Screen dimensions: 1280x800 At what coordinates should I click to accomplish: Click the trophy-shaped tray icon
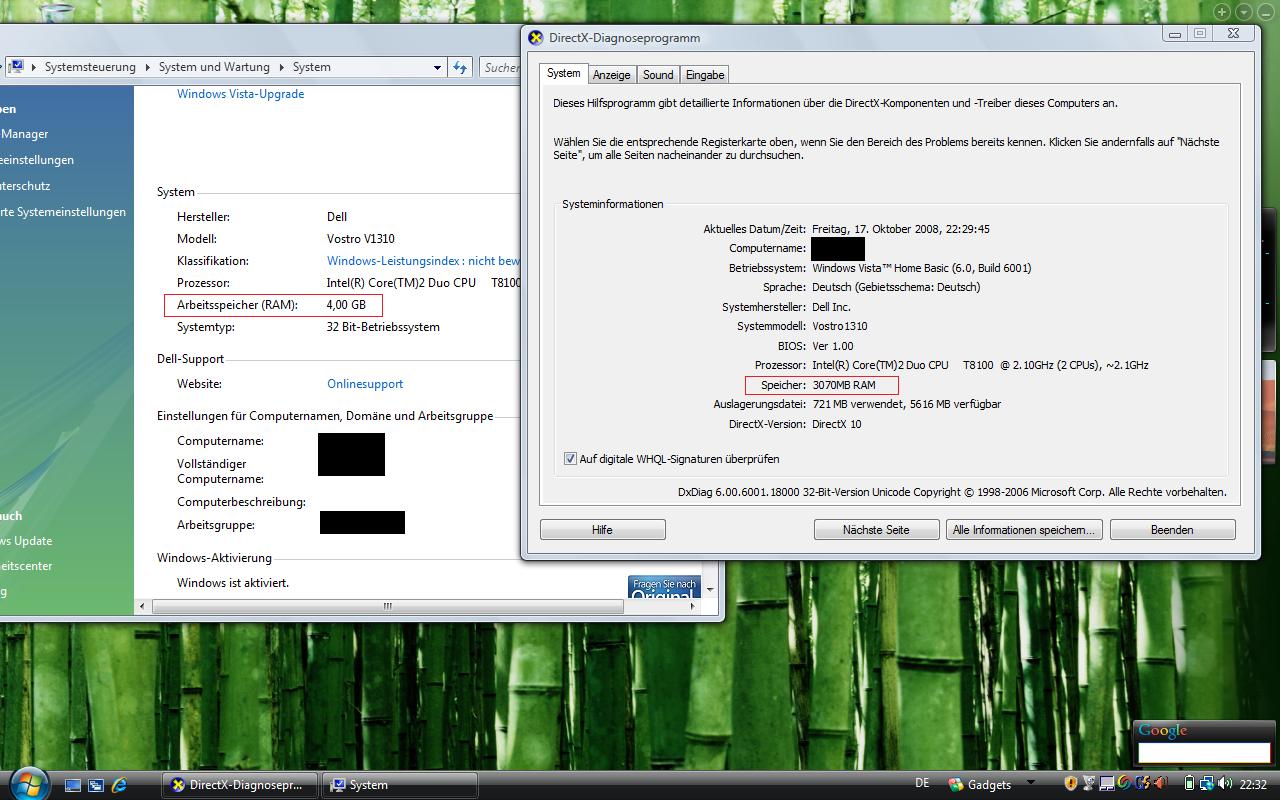pos(1090,784)
